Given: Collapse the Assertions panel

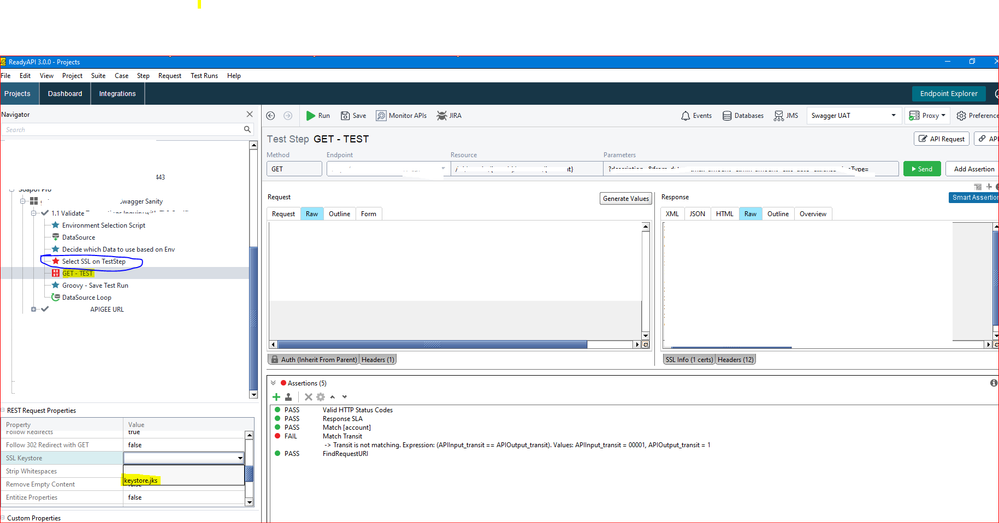Looking at the screenshot, I should coord(273,383).
